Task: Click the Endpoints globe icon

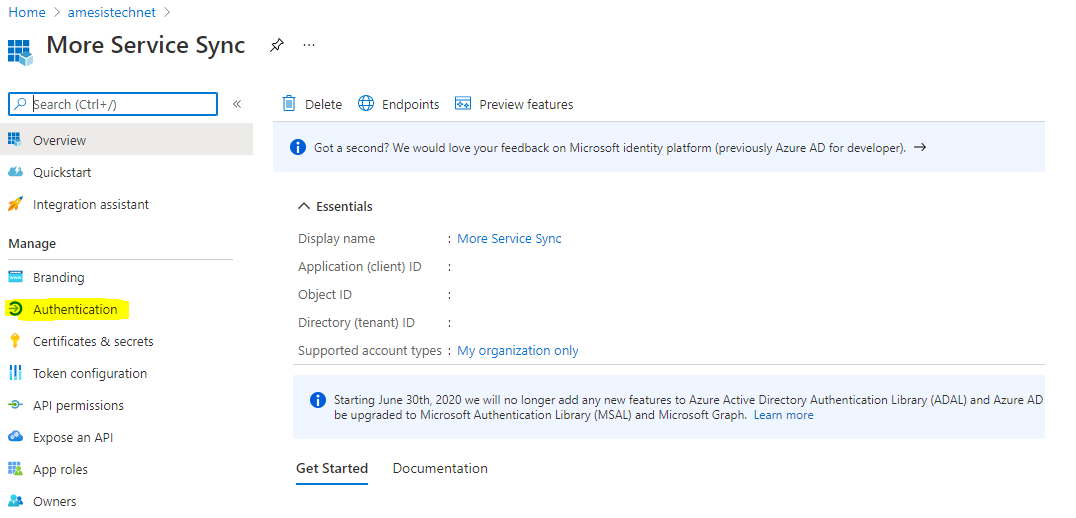Action: pos(366,104)
